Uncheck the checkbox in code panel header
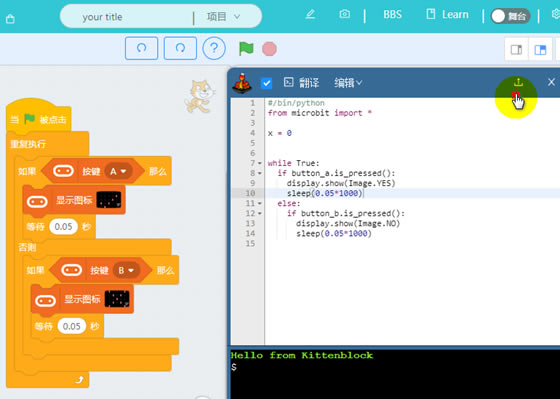Viewport: 560px width, 399px height. pos(266,83)
